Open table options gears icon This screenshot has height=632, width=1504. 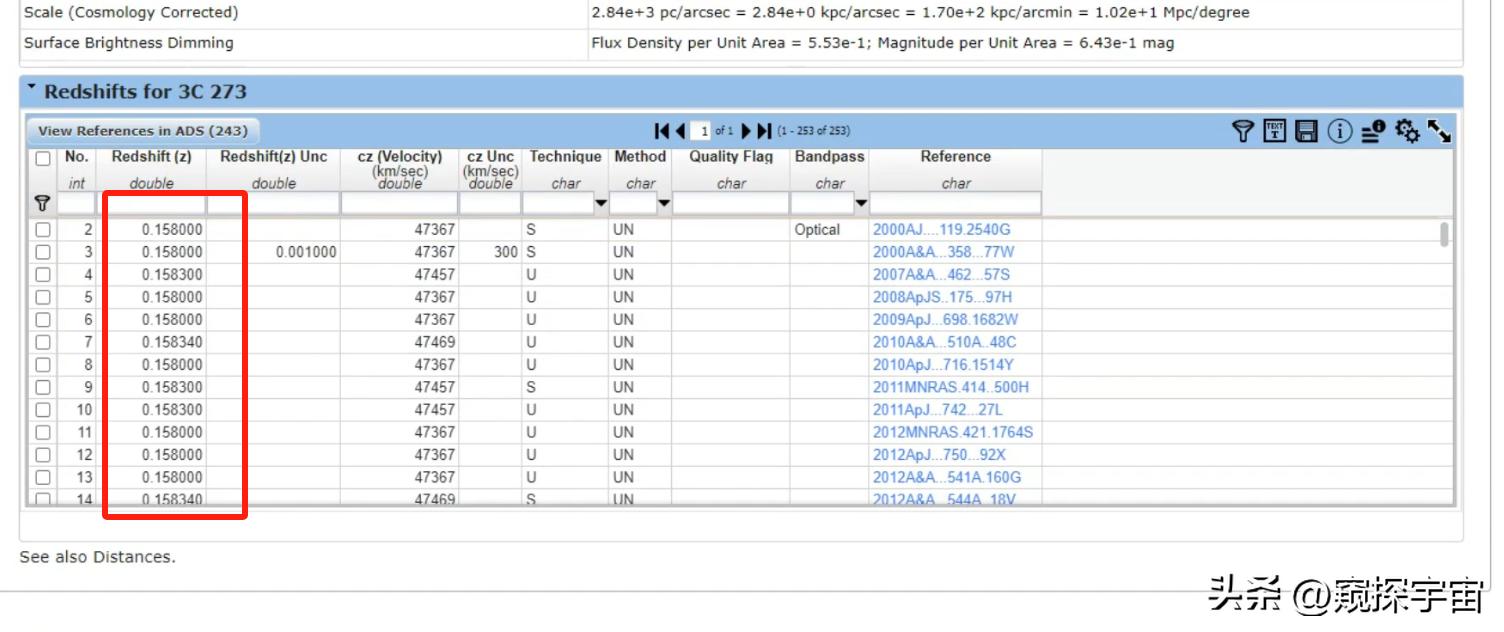click(1407, 131)
